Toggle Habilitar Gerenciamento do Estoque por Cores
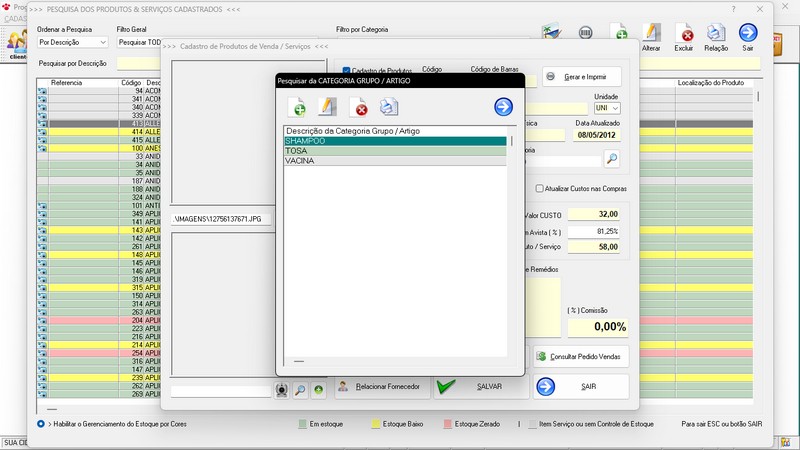 [41, 424]
